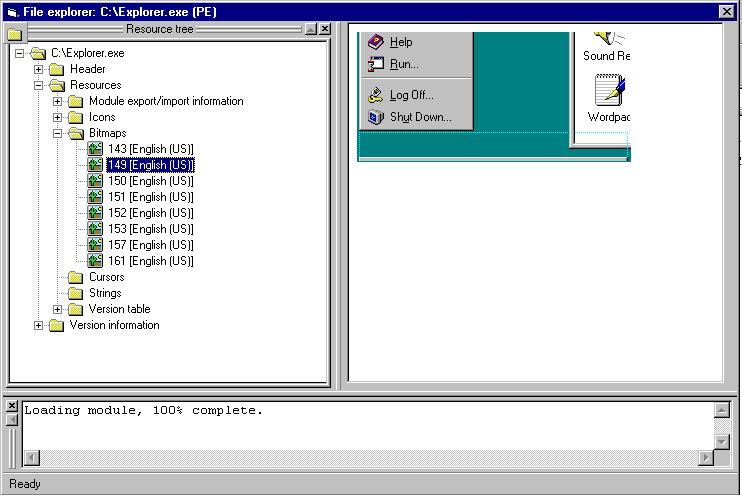Select the bitmap icon for resource 143
Screen dimensions: 742x499
[96, 149]
